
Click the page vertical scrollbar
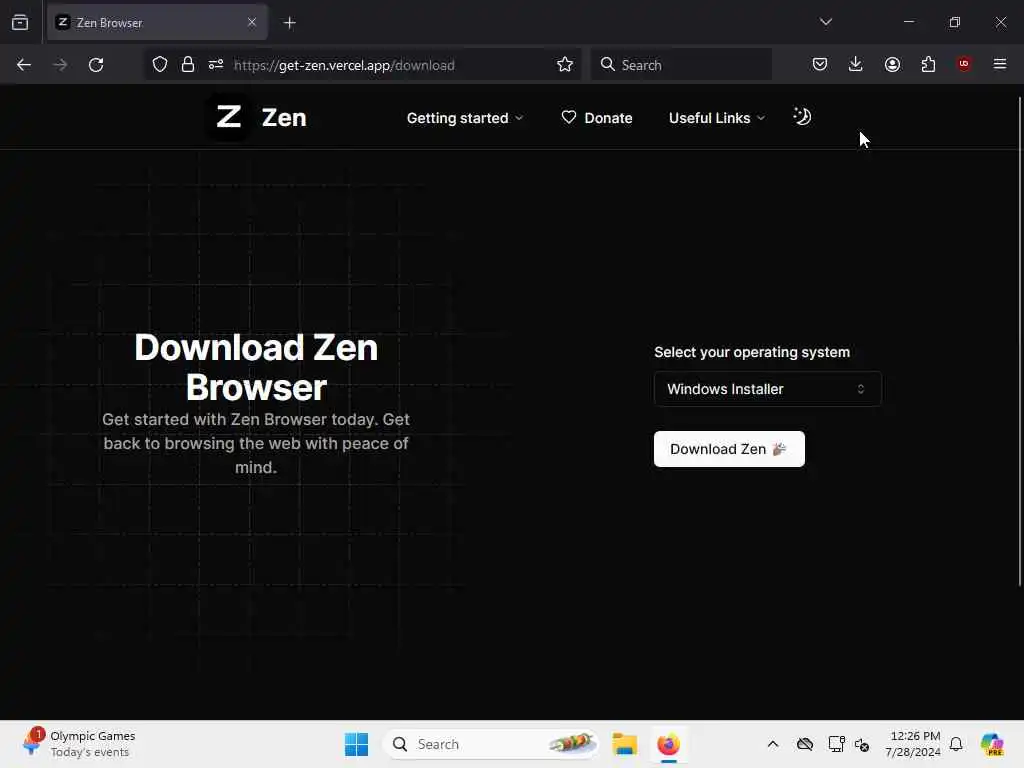click(x=1019, y=342)
